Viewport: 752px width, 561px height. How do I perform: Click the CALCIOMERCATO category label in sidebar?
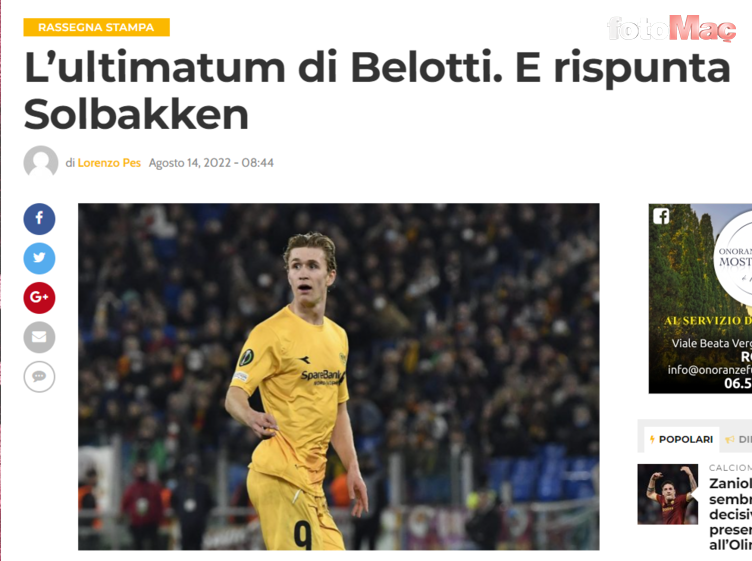tap(730, 468)
